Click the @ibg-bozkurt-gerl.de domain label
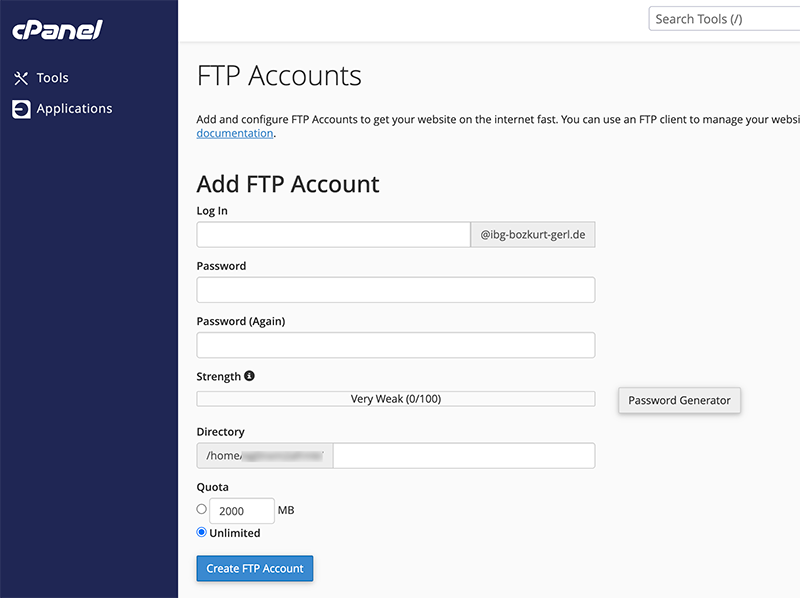Image resolution: width=800 pixels, height=598 pixels. tap(532, 234)
